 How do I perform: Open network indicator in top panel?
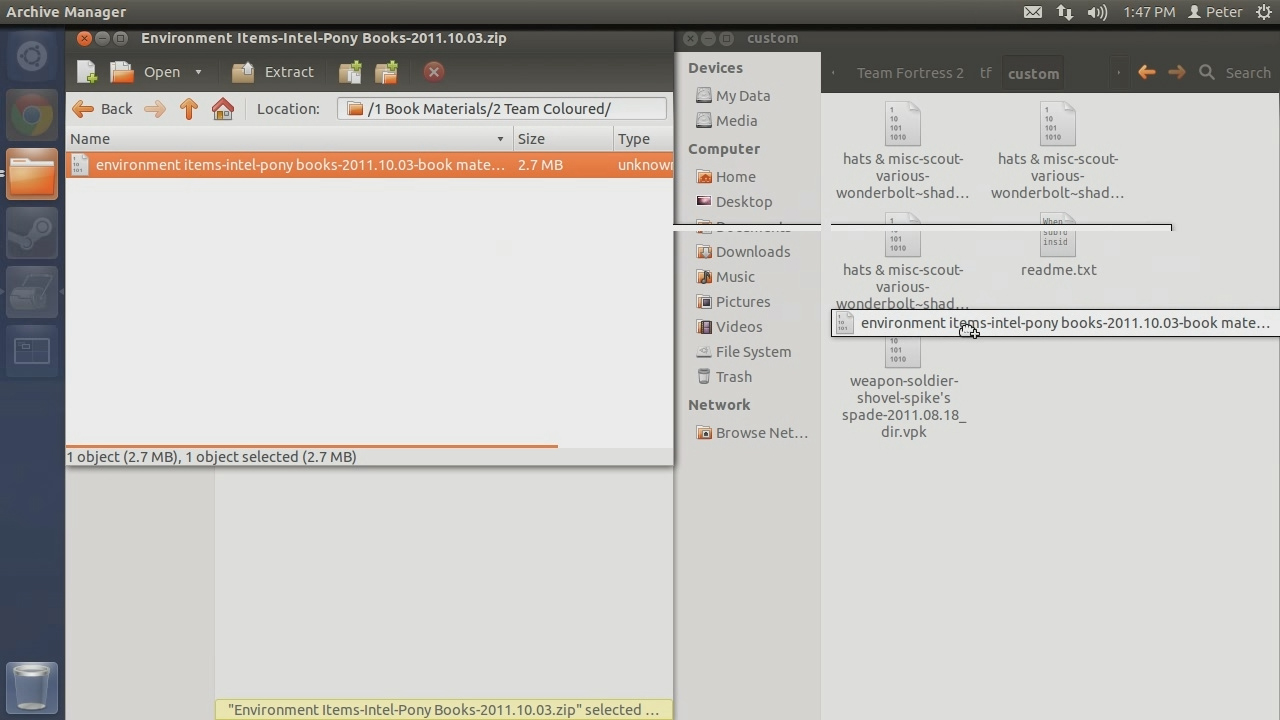coord(1065,12)
